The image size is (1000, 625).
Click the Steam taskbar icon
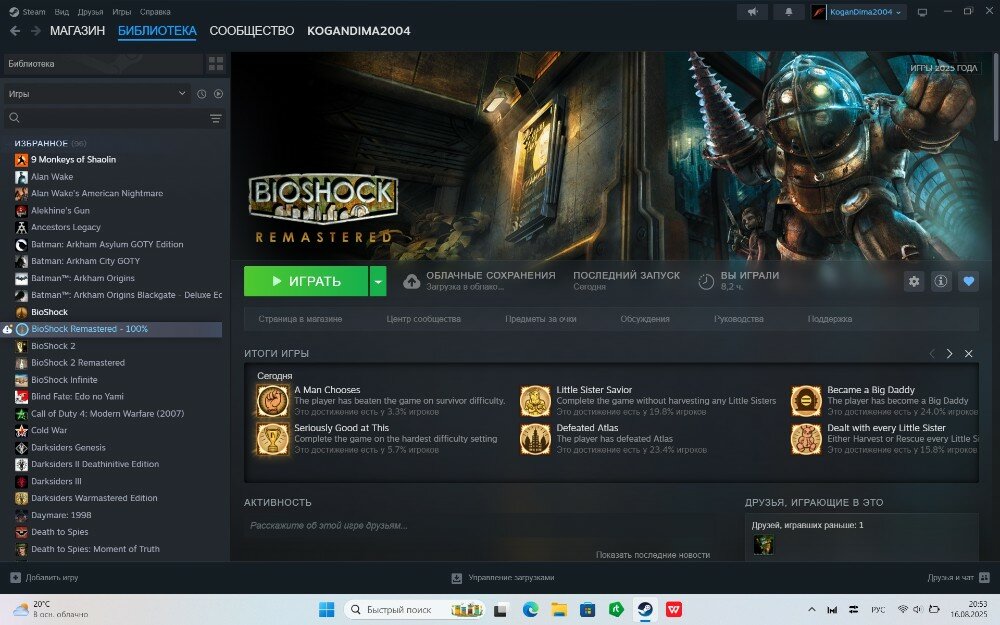(645, 610)
